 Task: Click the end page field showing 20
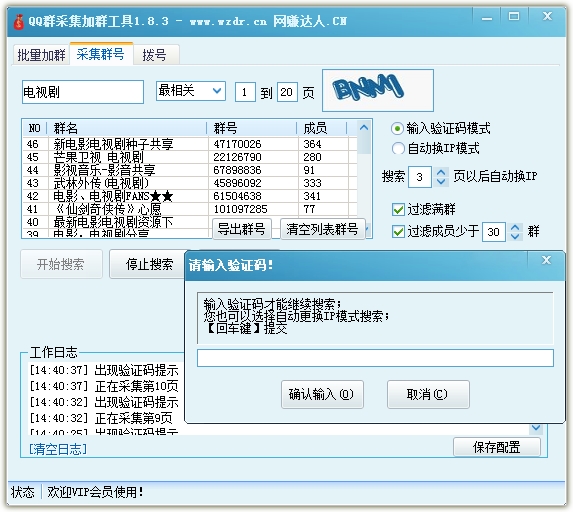(287, 92)
